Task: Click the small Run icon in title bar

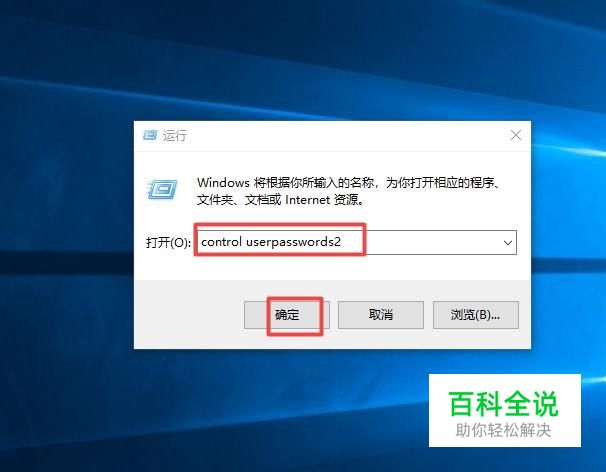Action: [150, 135]
